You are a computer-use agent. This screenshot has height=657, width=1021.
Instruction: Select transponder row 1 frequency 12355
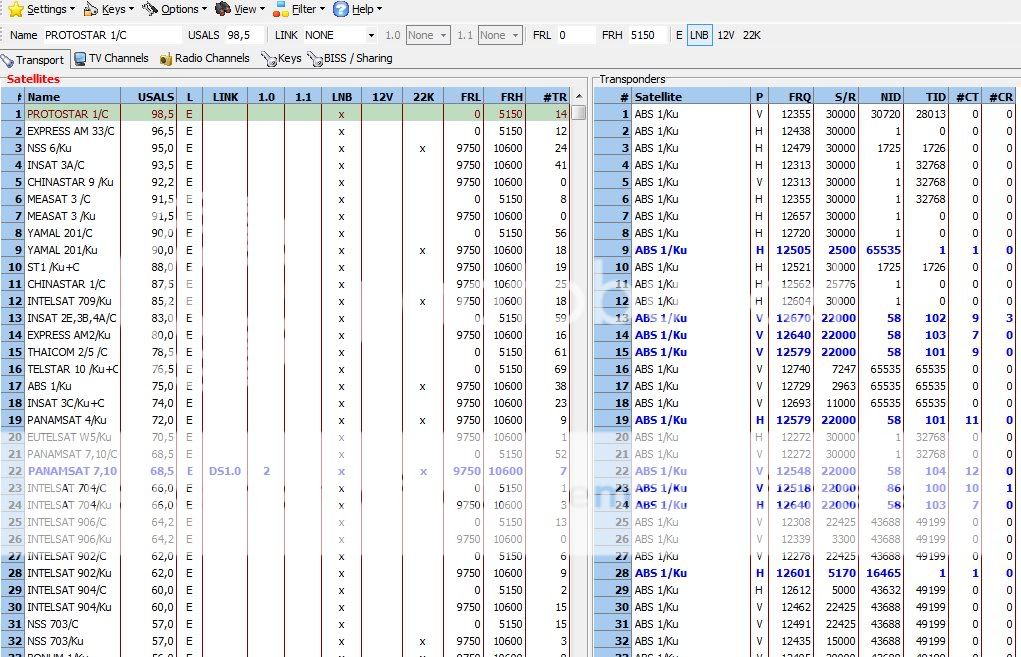(805, 114)
